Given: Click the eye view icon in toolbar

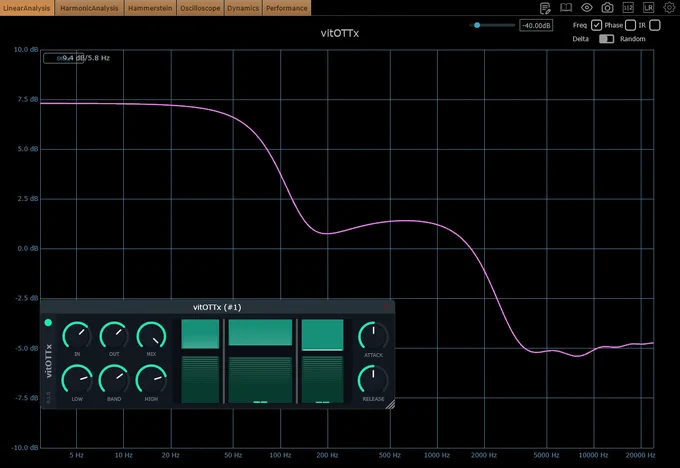Looking at the screenshot, I should [x=587, y=8].
